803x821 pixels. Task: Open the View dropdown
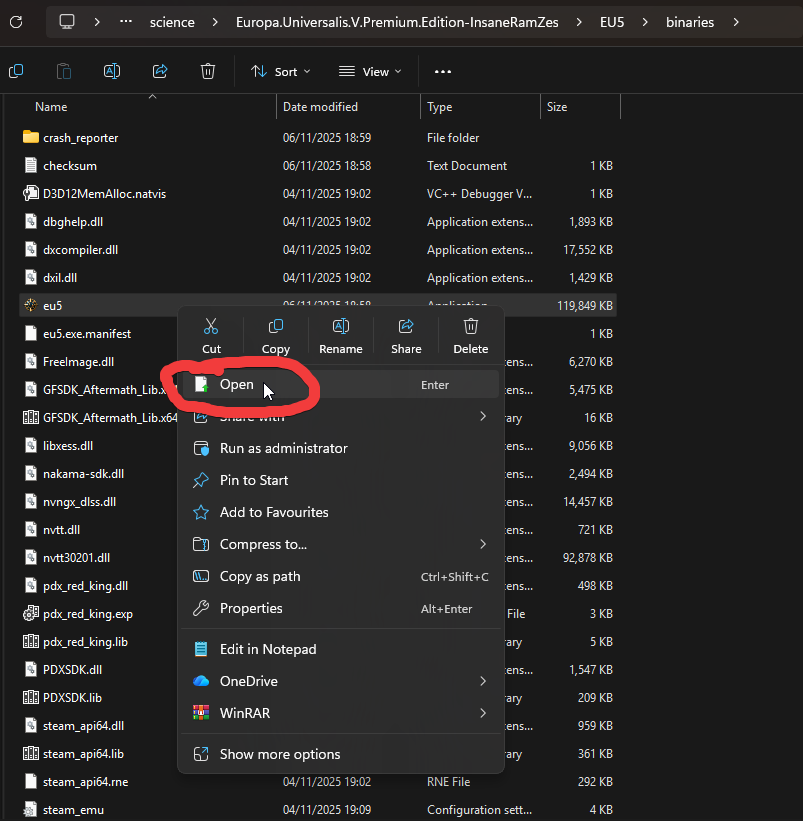[370, 72]
